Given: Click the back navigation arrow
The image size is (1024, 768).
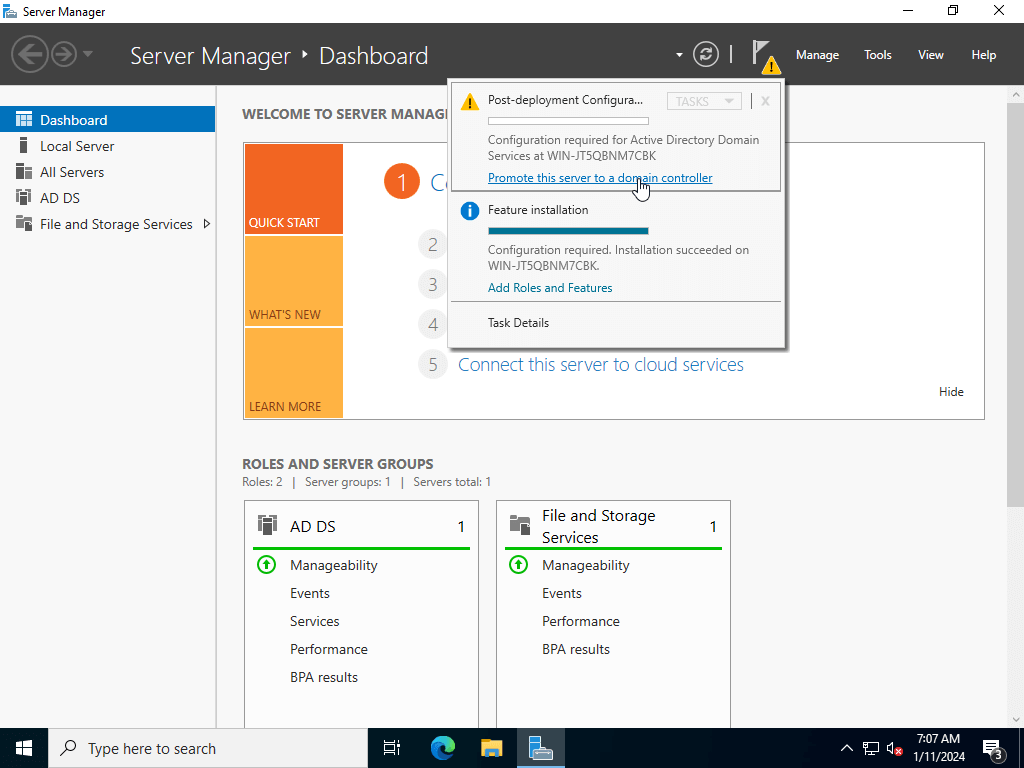Looking at the screenshot, I should (30, 54).
